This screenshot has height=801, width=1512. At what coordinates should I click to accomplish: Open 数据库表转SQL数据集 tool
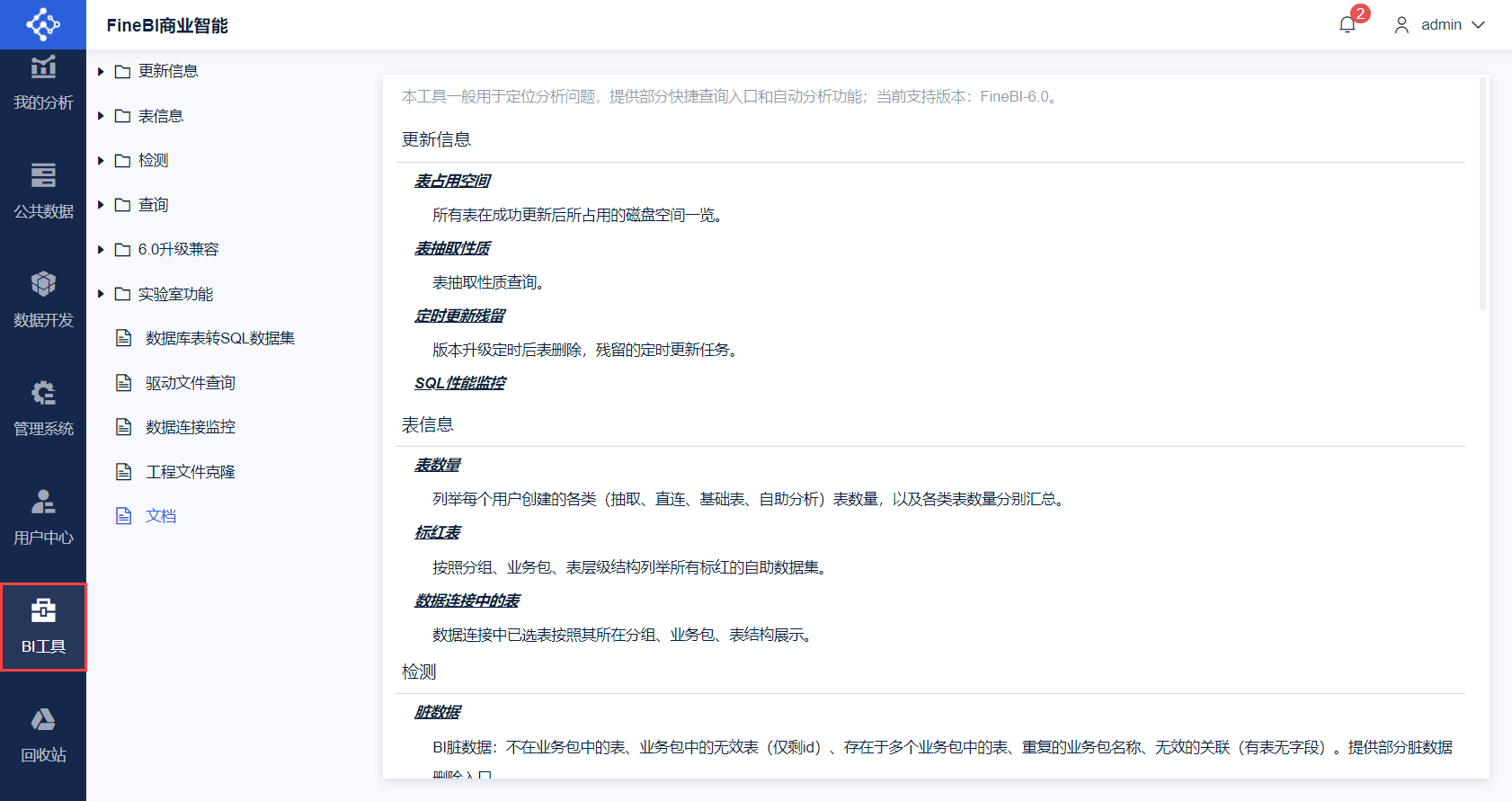coord(220,338)
